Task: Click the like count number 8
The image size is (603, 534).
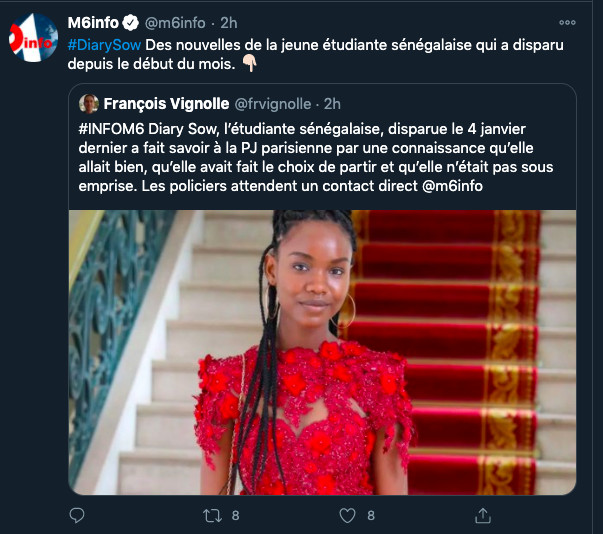Action: [370, 516]
